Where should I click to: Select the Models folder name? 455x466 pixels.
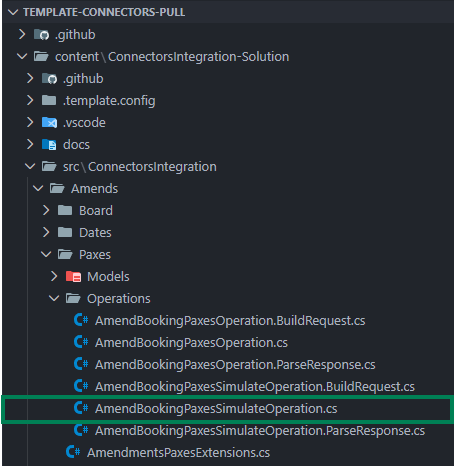click(x=108, y=277)
